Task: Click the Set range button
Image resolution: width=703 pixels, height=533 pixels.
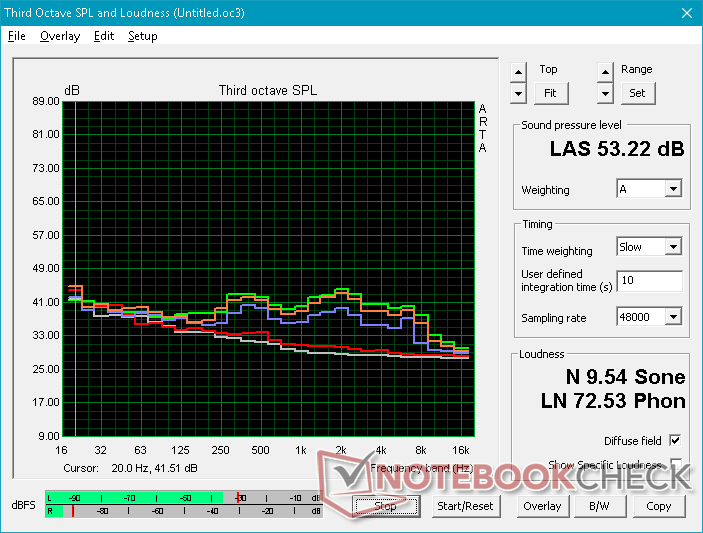Action: pos(638,93)
